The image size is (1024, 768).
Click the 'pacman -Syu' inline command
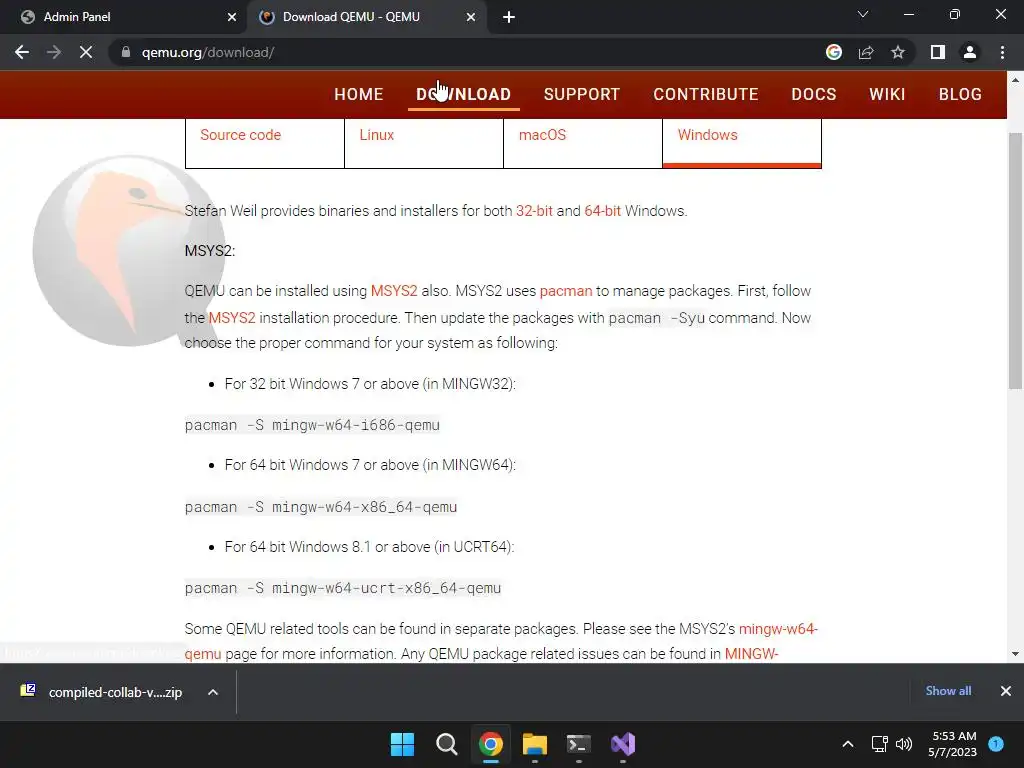point(656,318)
